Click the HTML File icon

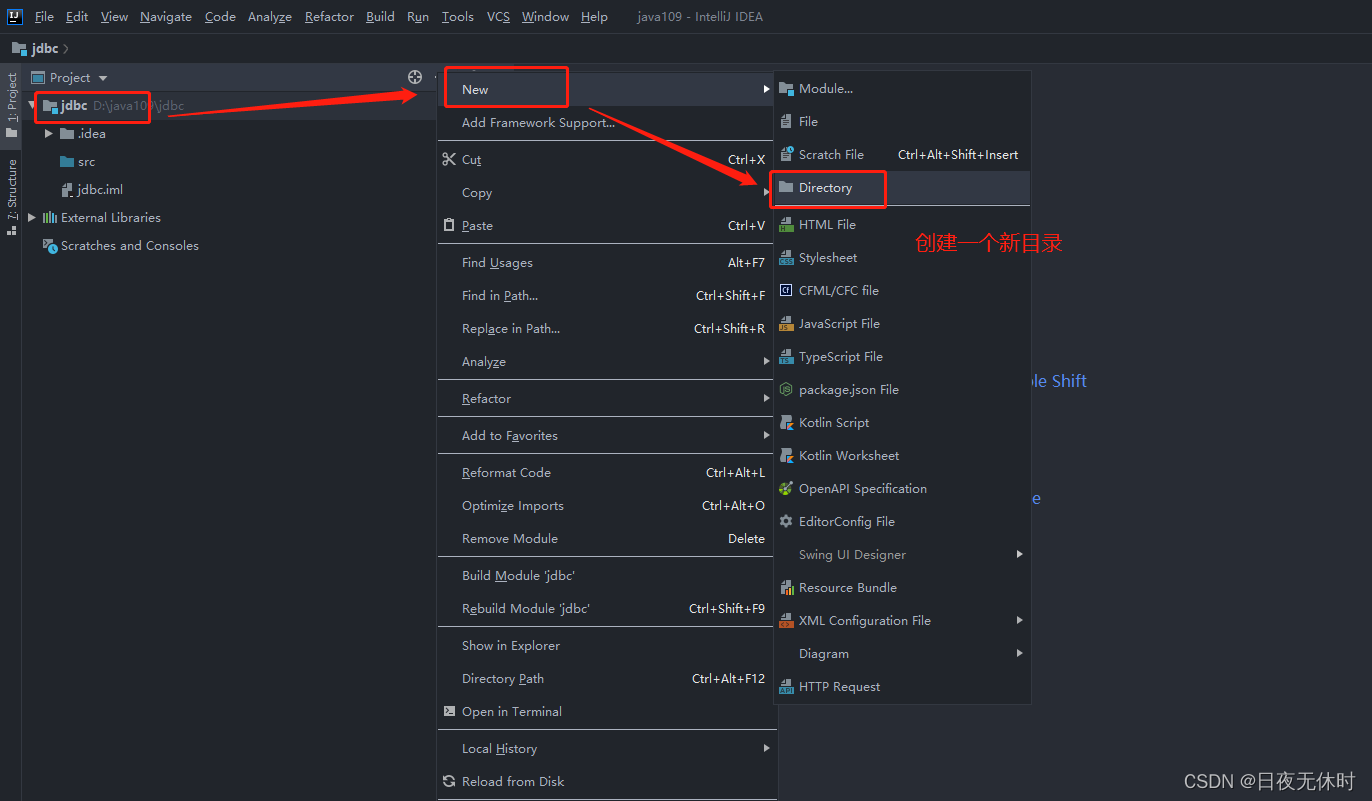point(786,224)
